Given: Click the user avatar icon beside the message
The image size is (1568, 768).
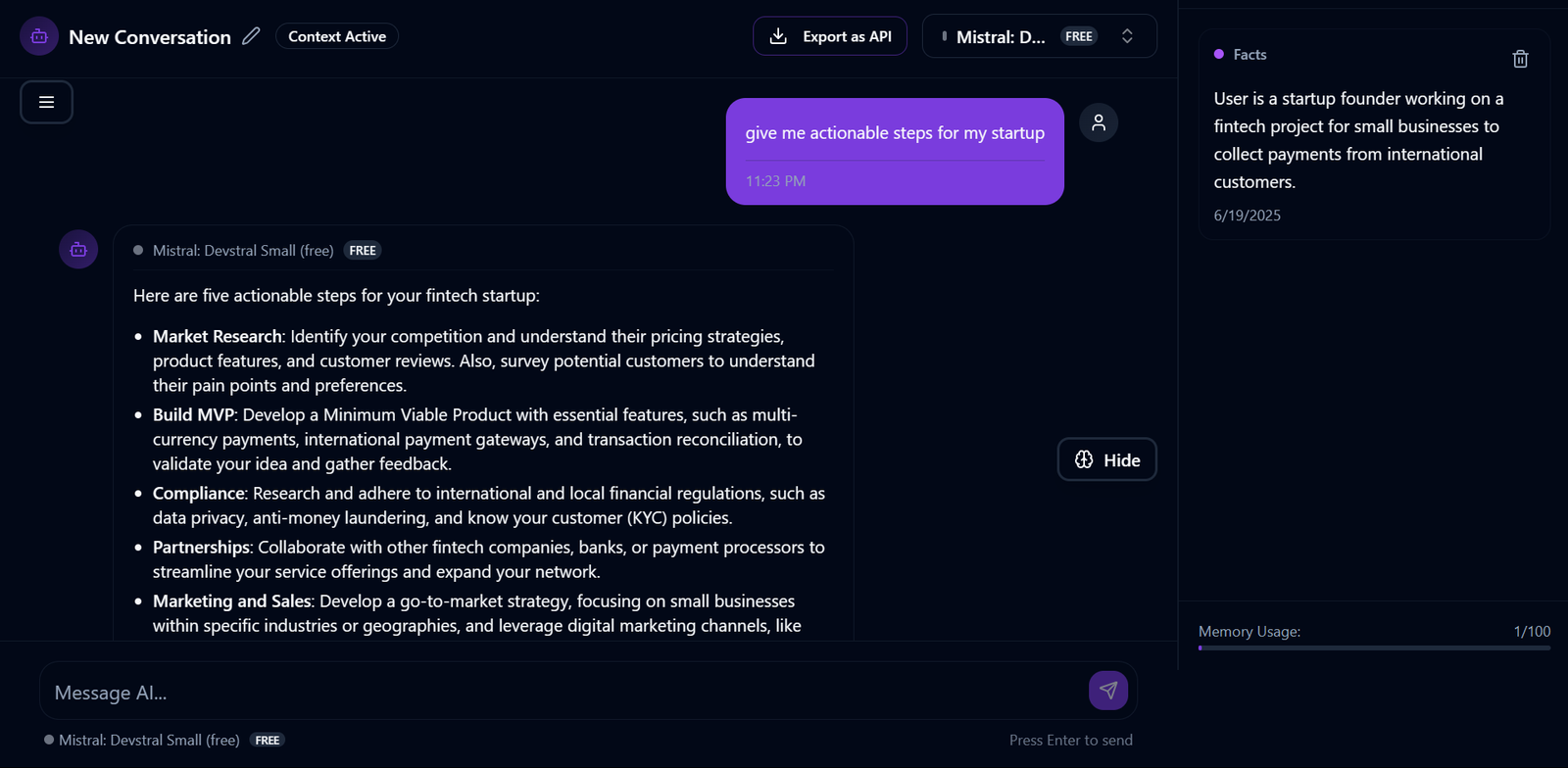Looking at the screenshot, I should click(1099, 122).
